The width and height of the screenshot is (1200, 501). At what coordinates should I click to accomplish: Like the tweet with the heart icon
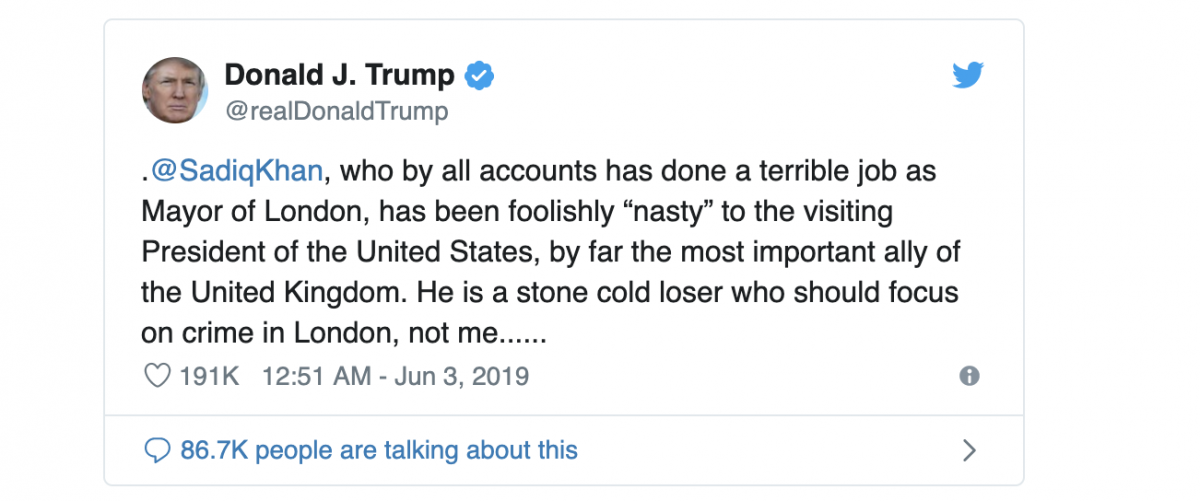pos(156,376)
